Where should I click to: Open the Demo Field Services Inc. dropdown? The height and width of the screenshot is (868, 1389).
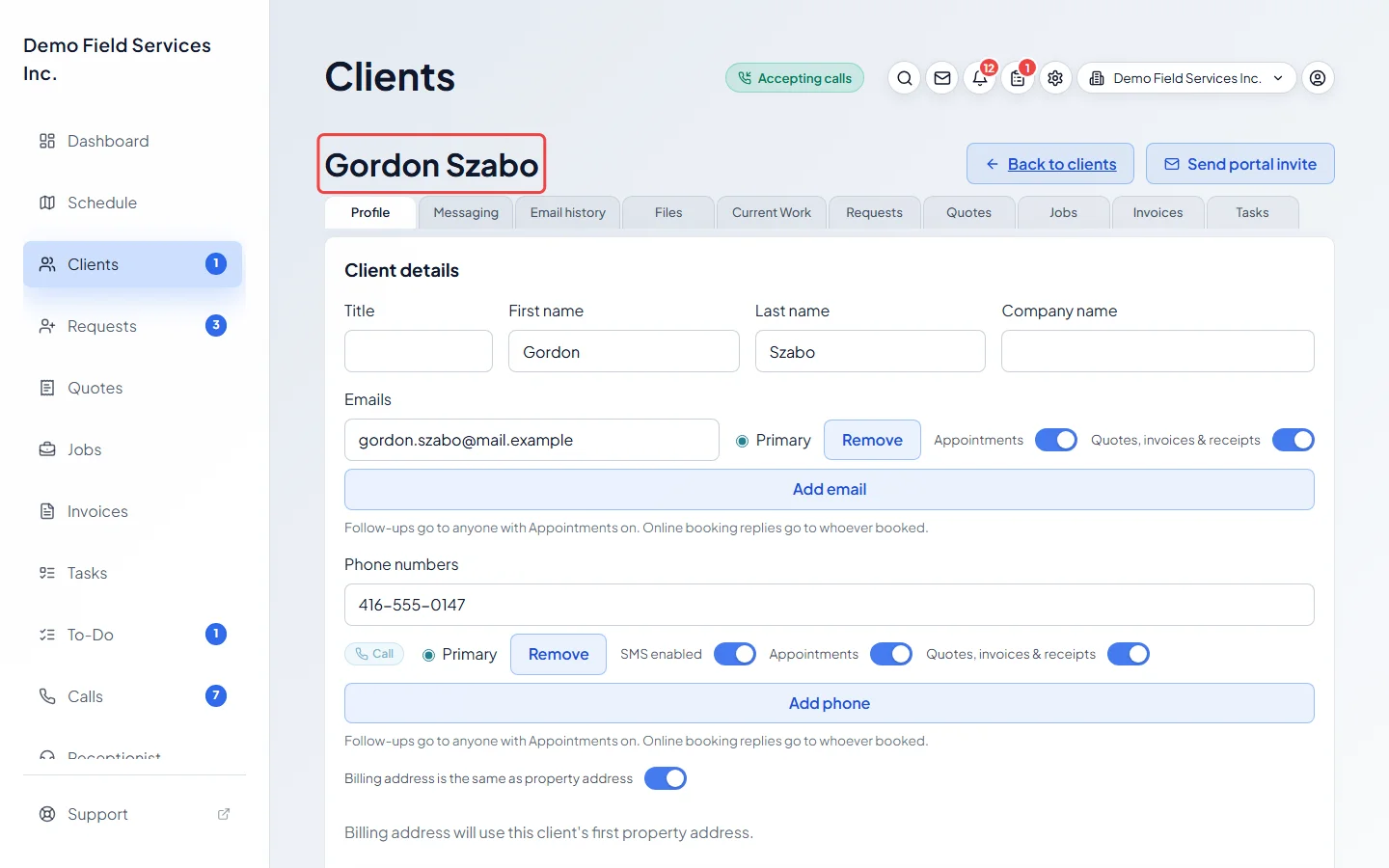pos(1186,78)
